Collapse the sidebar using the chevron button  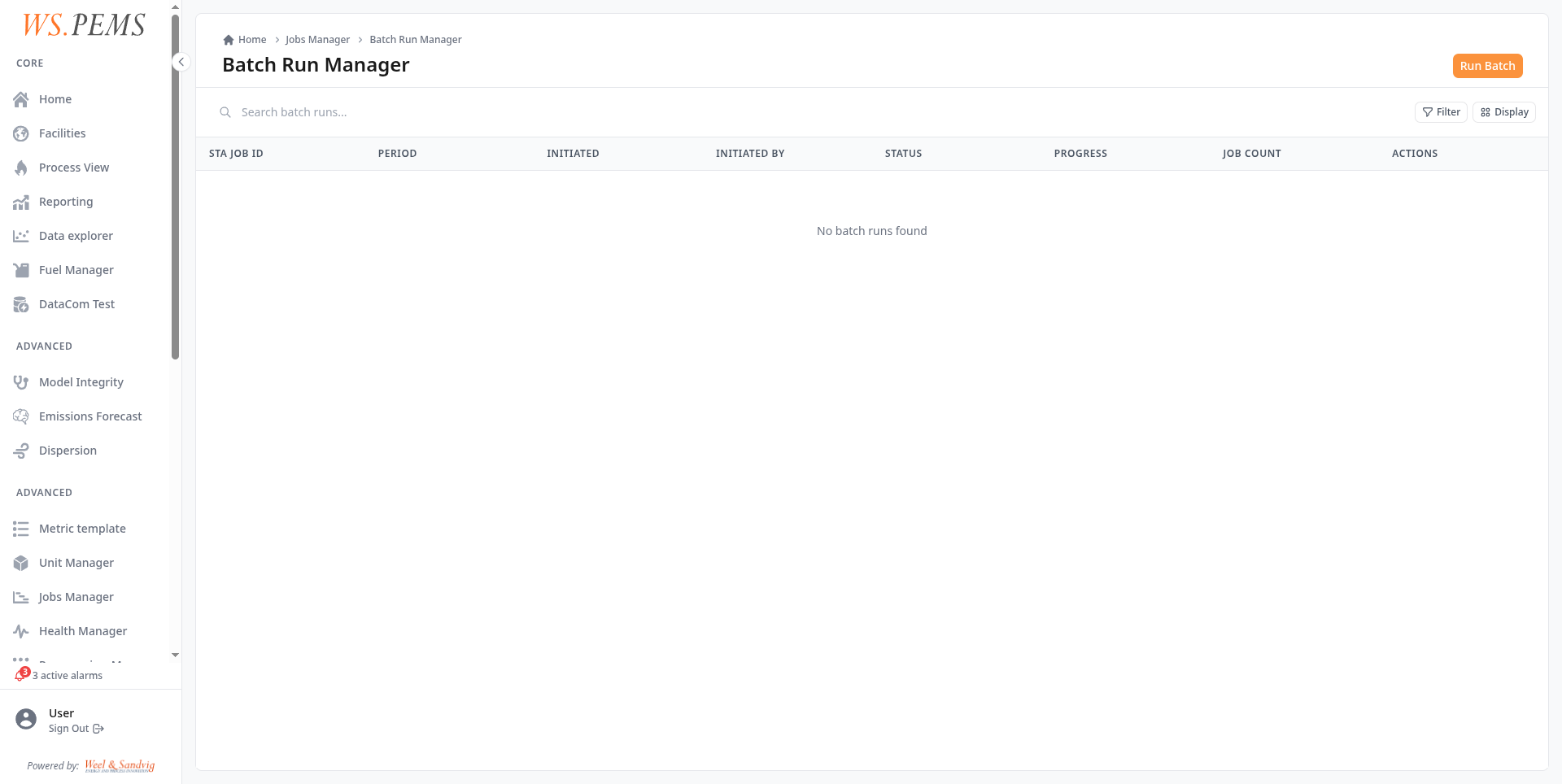click(181, 62)
